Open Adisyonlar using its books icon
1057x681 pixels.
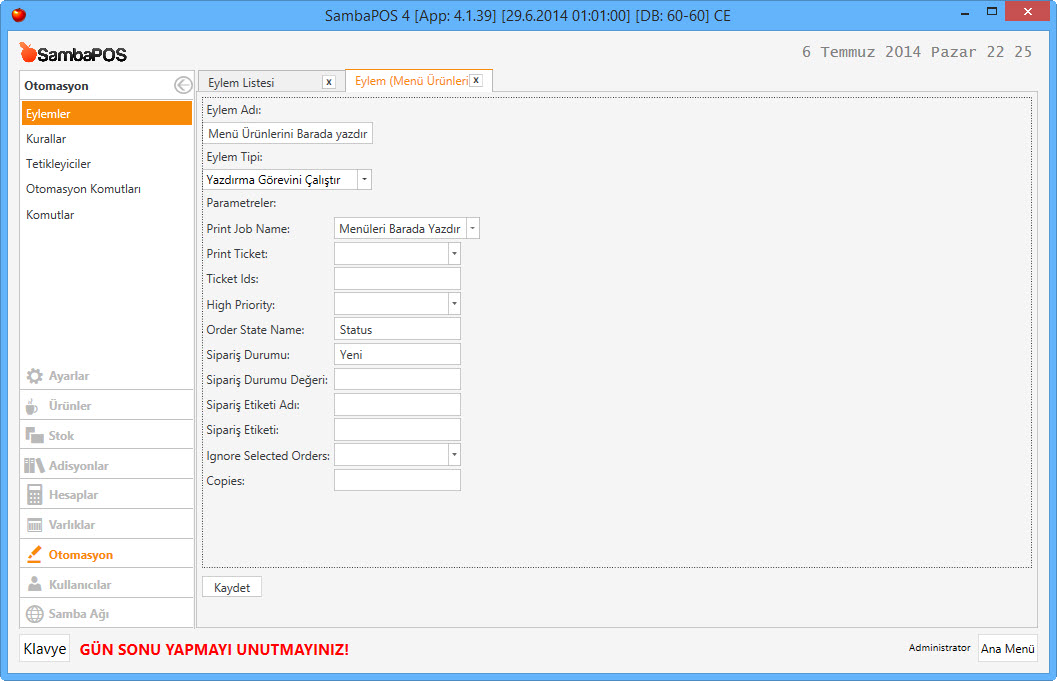(x=34, y=466)
